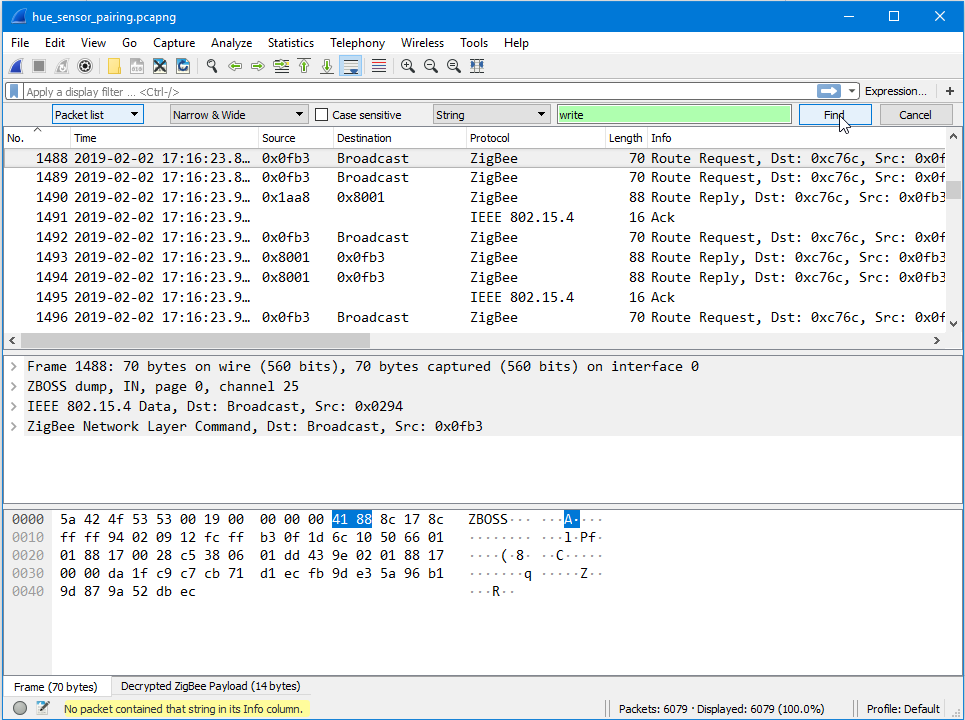Jump to the first packet icon

click(x=304, y=66)
